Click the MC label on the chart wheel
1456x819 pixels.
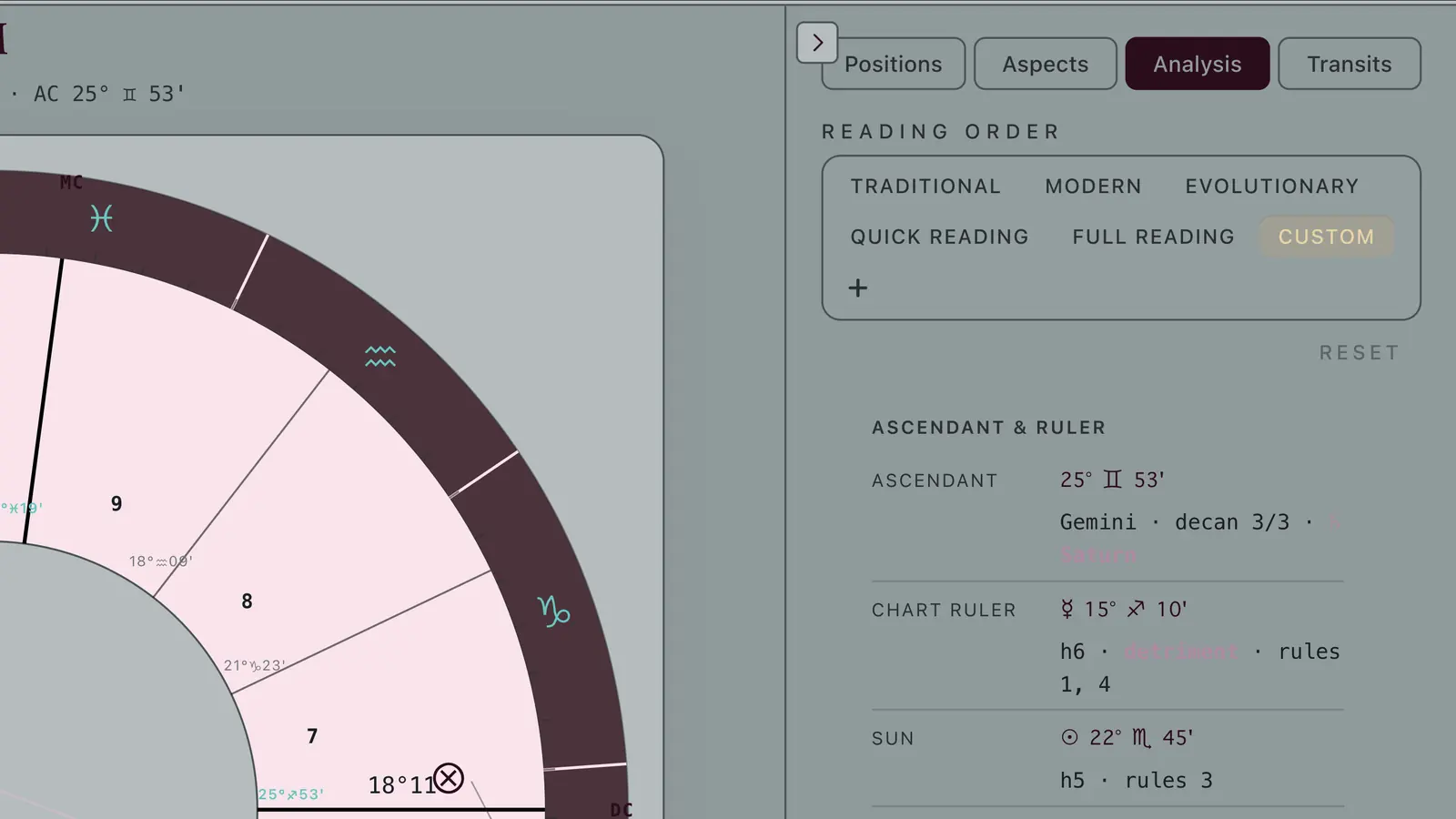pos(71,183)
